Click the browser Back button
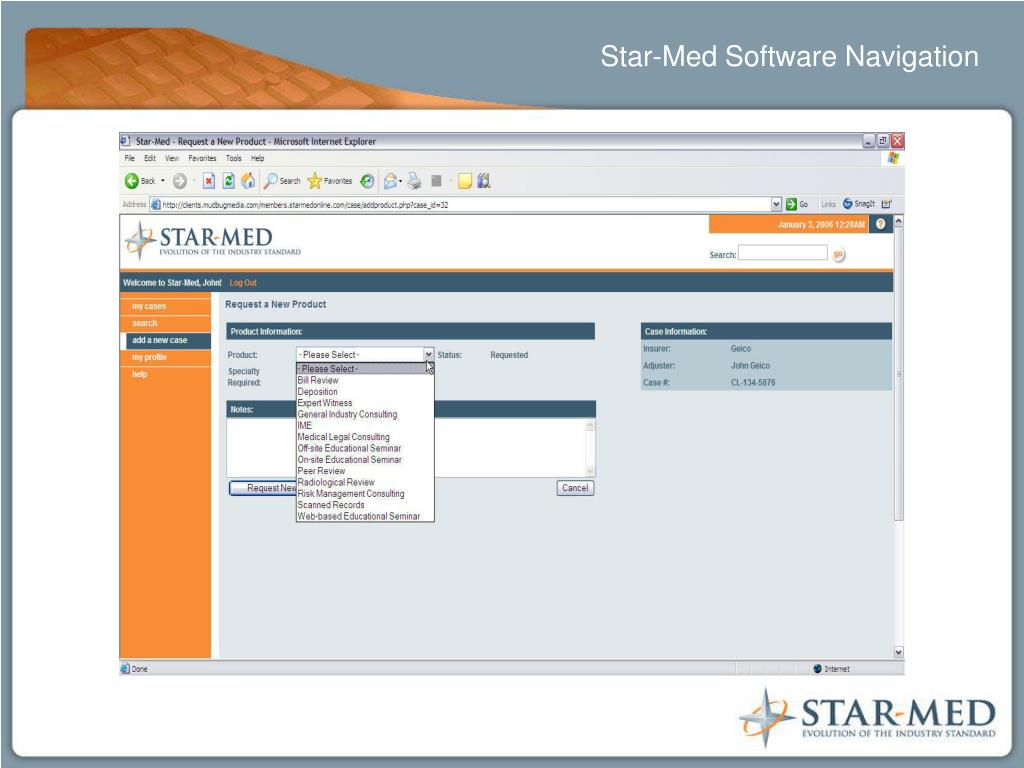The width and height of the screenshot is (1024, 768). (140, 181)
